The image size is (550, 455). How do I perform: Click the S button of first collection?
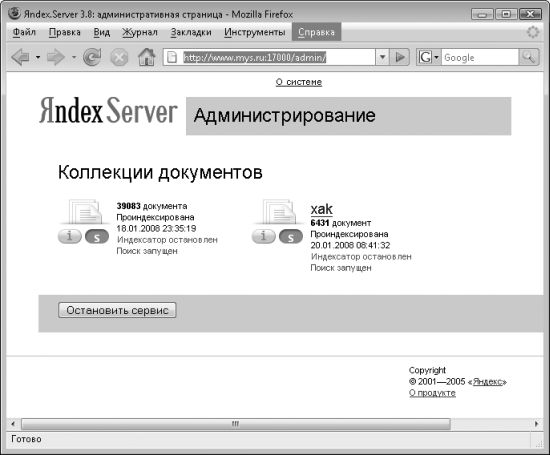(x=97, y=236)
